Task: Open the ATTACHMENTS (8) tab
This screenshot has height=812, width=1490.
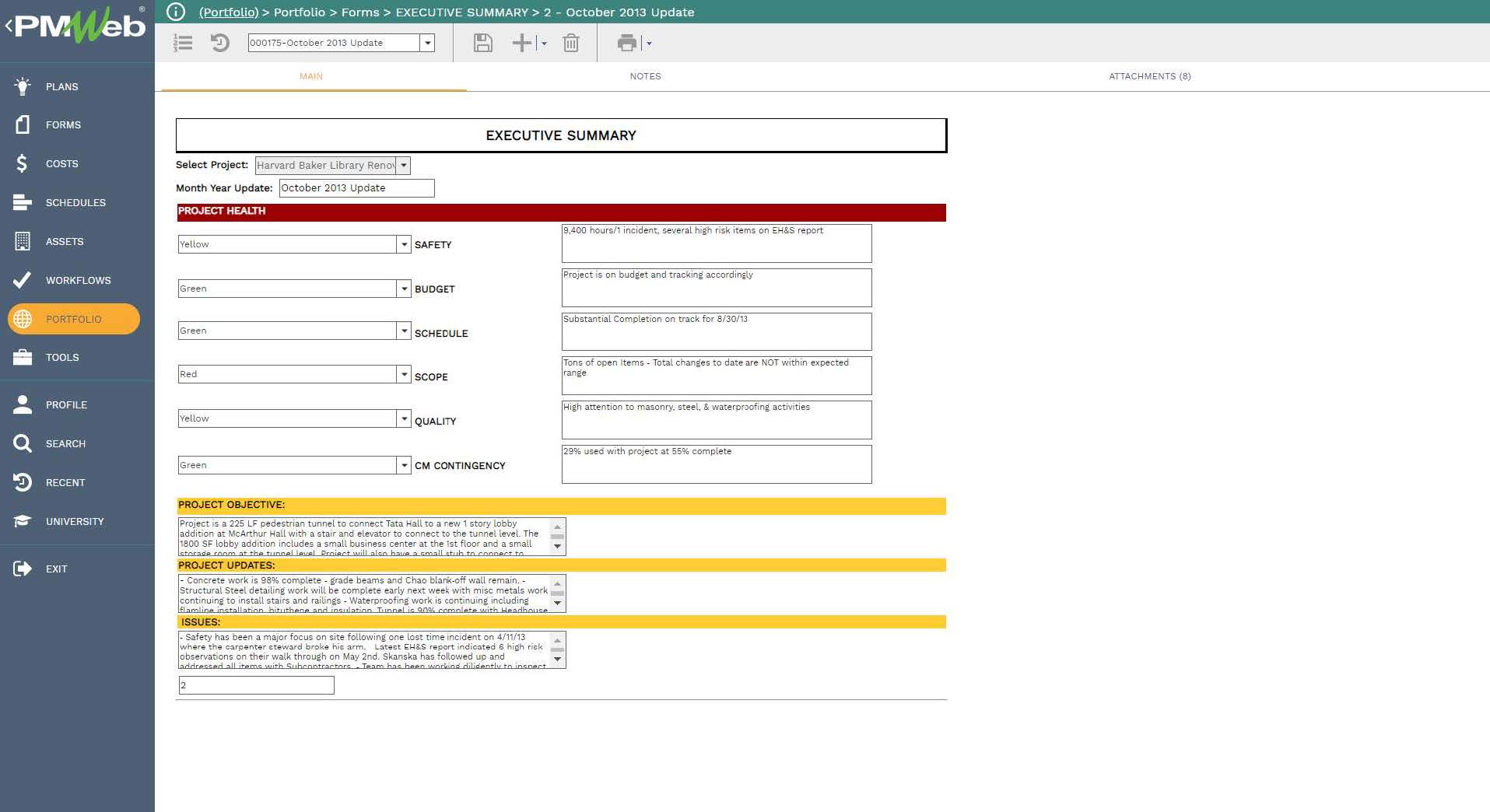Action: pyautogui.click(x=1151, y=76)
